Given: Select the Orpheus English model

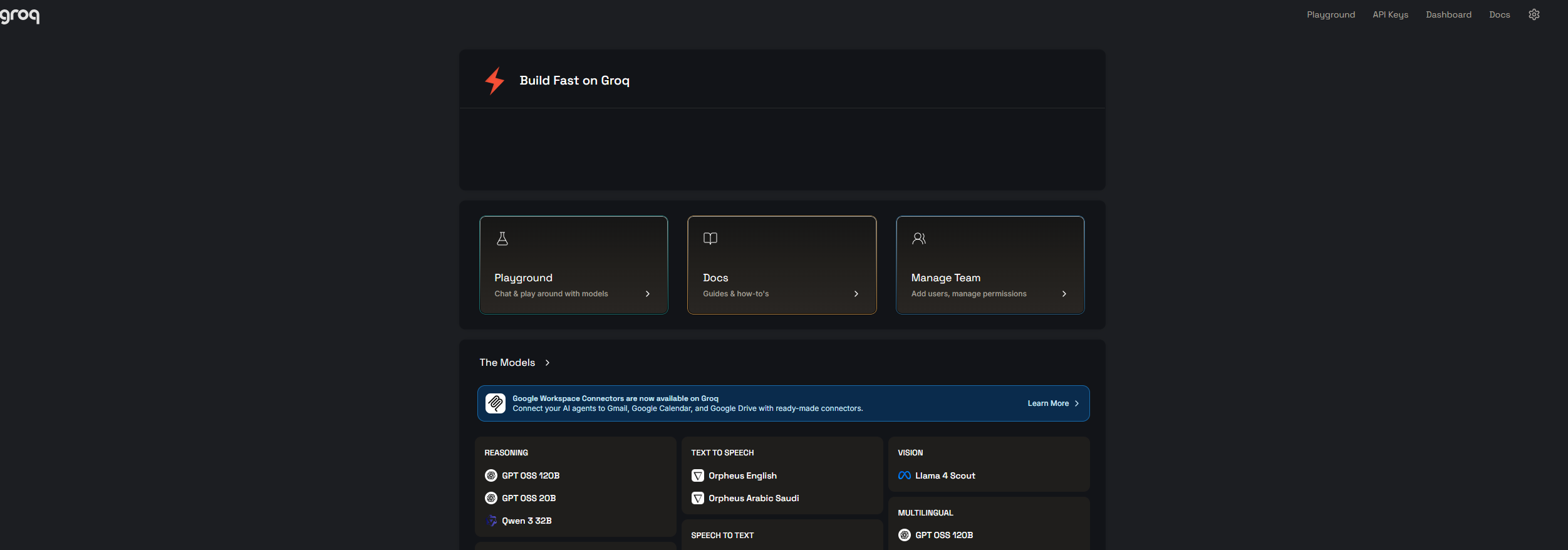Looking at the screenshot, I should 742,475.
